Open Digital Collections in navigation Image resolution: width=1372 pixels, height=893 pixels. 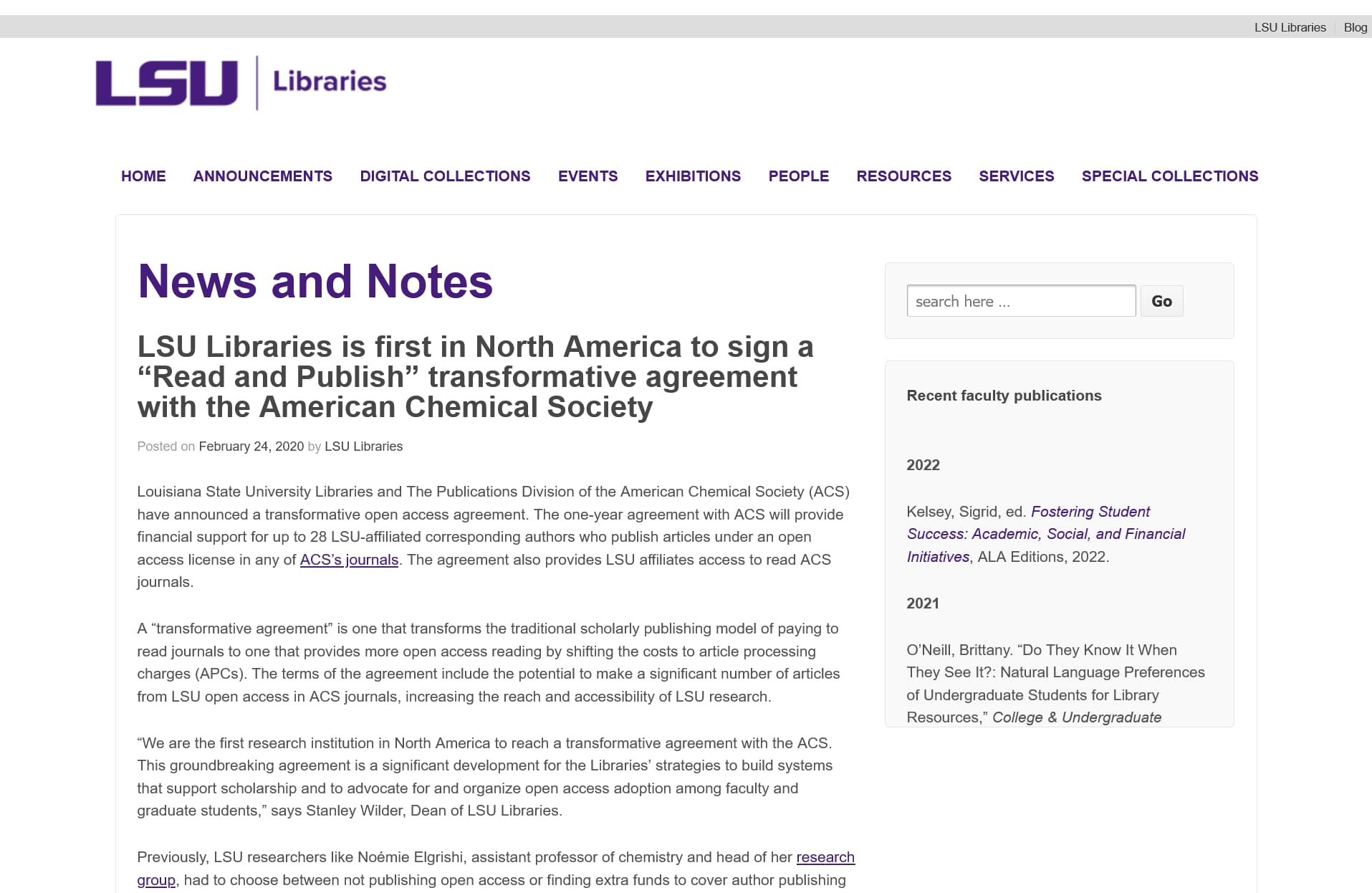click(x=445, y=176)
